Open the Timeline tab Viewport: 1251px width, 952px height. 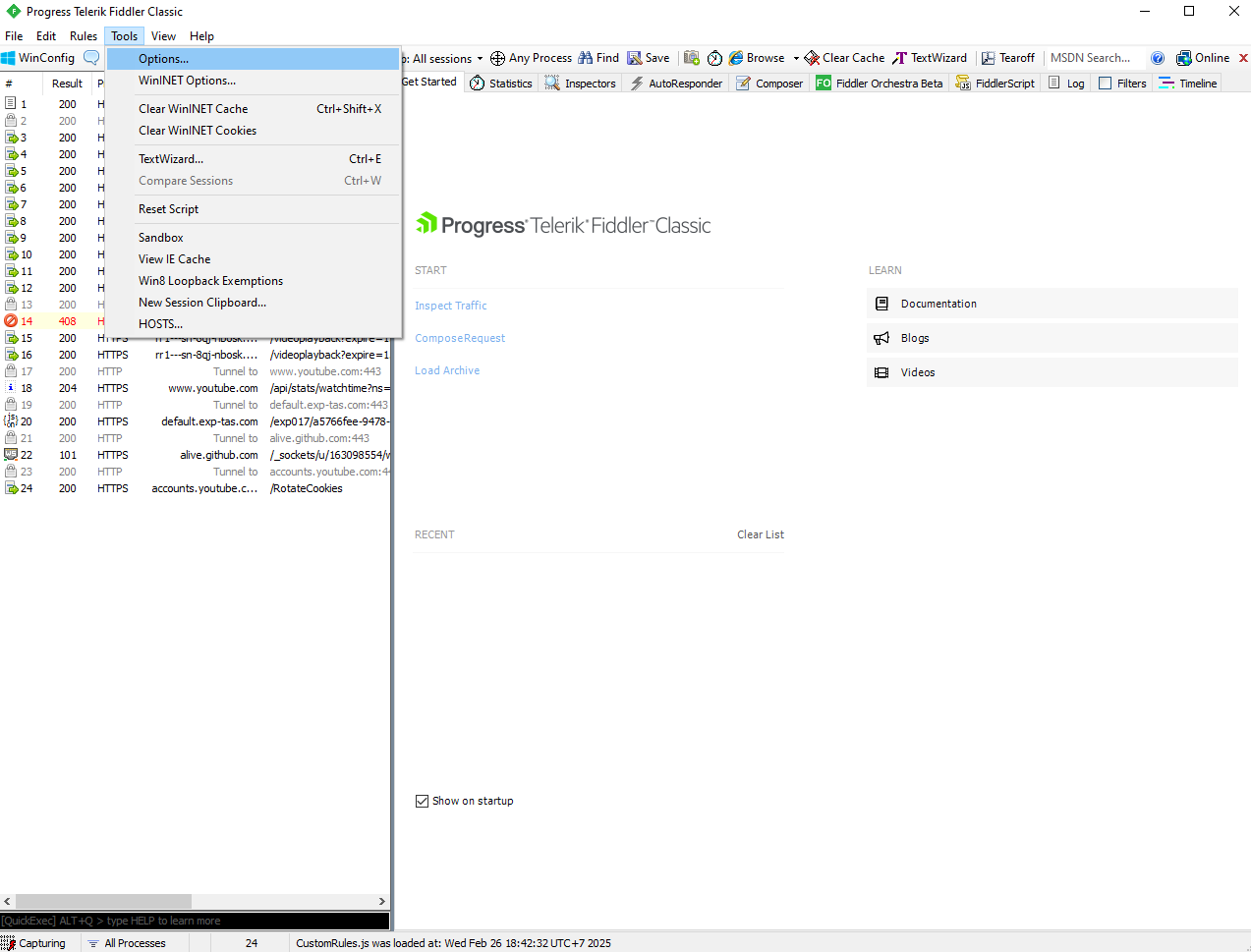(1188, 84)
